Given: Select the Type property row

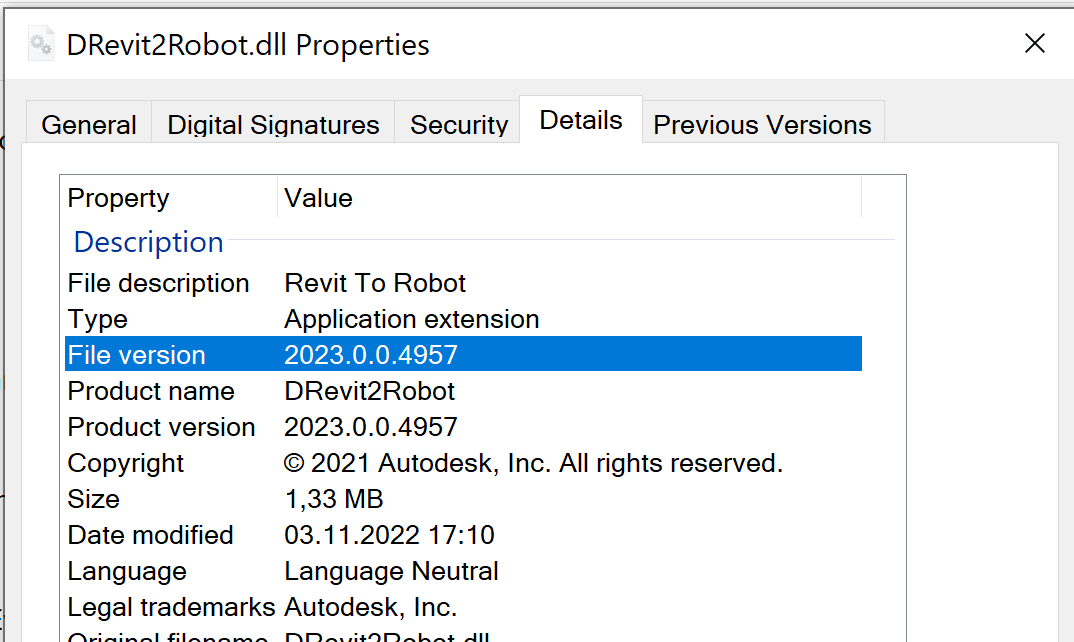Looking at the screenshot, I should [98, 319].
